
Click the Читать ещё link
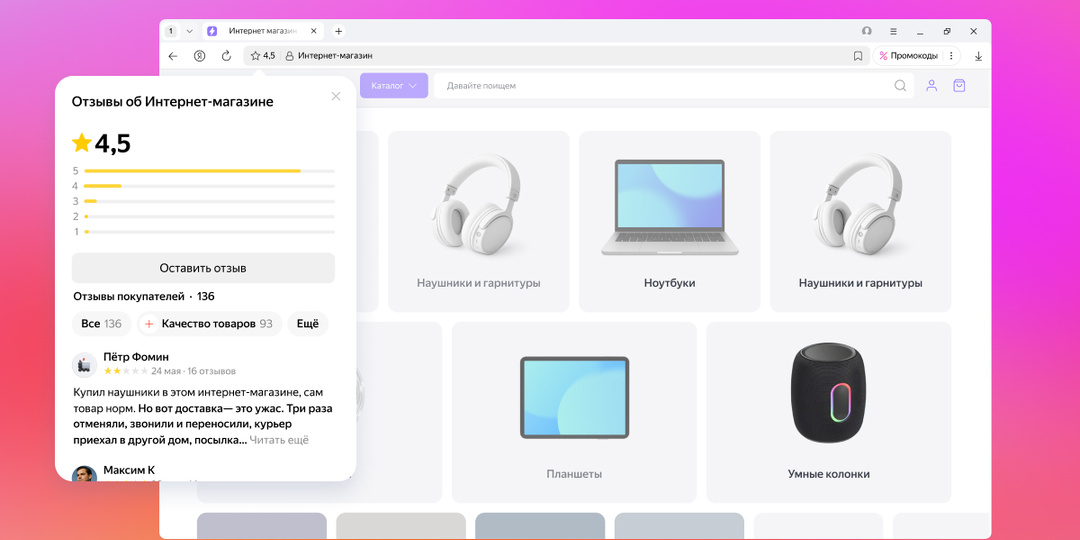click(279, 440)
